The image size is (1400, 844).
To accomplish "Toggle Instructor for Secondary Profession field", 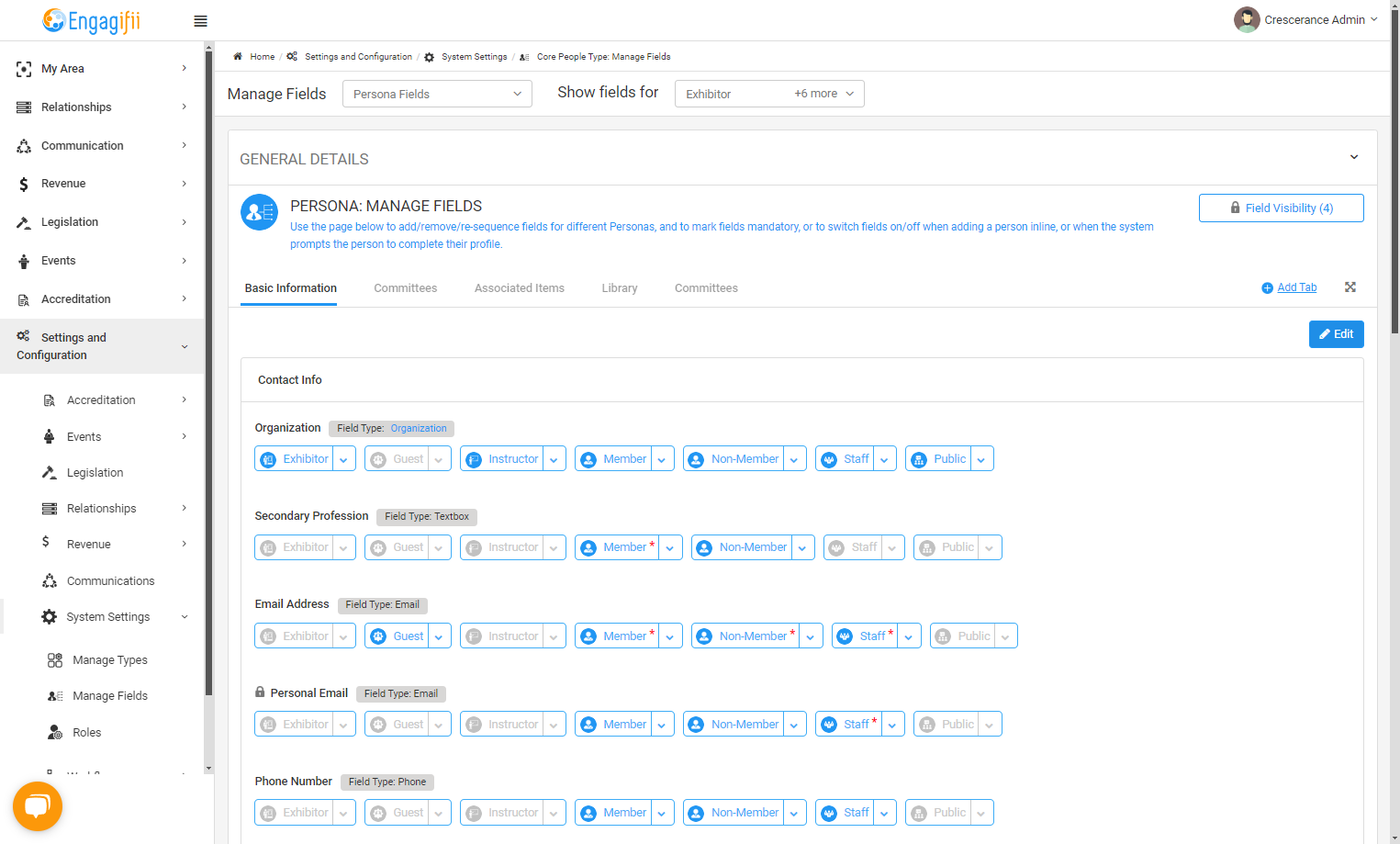I will 501,547.
